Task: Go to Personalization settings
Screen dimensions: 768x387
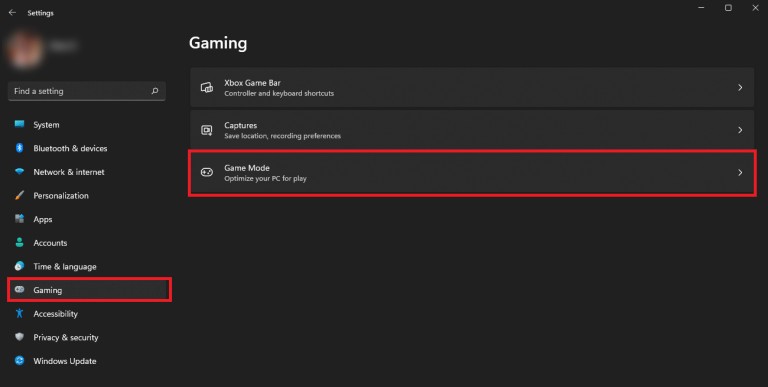Action: click(61, 195)
